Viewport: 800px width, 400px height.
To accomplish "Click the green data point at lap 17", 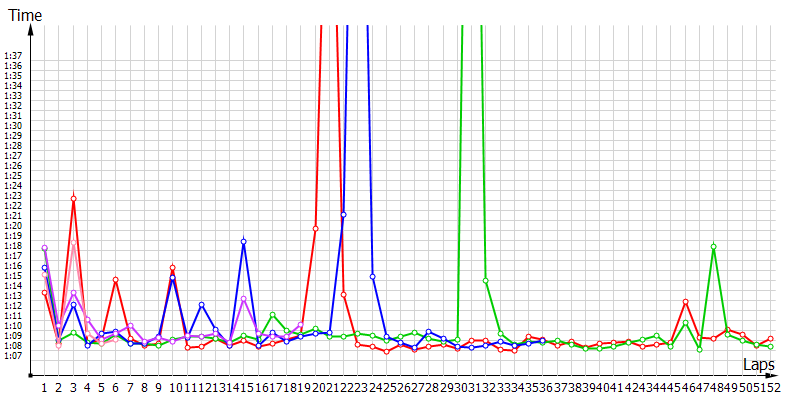I will click(x=272, y=315).
